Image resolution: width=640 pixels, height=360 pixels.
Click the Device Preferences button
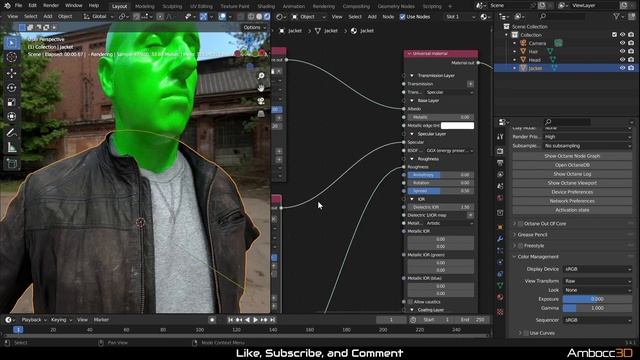(572, 192)
